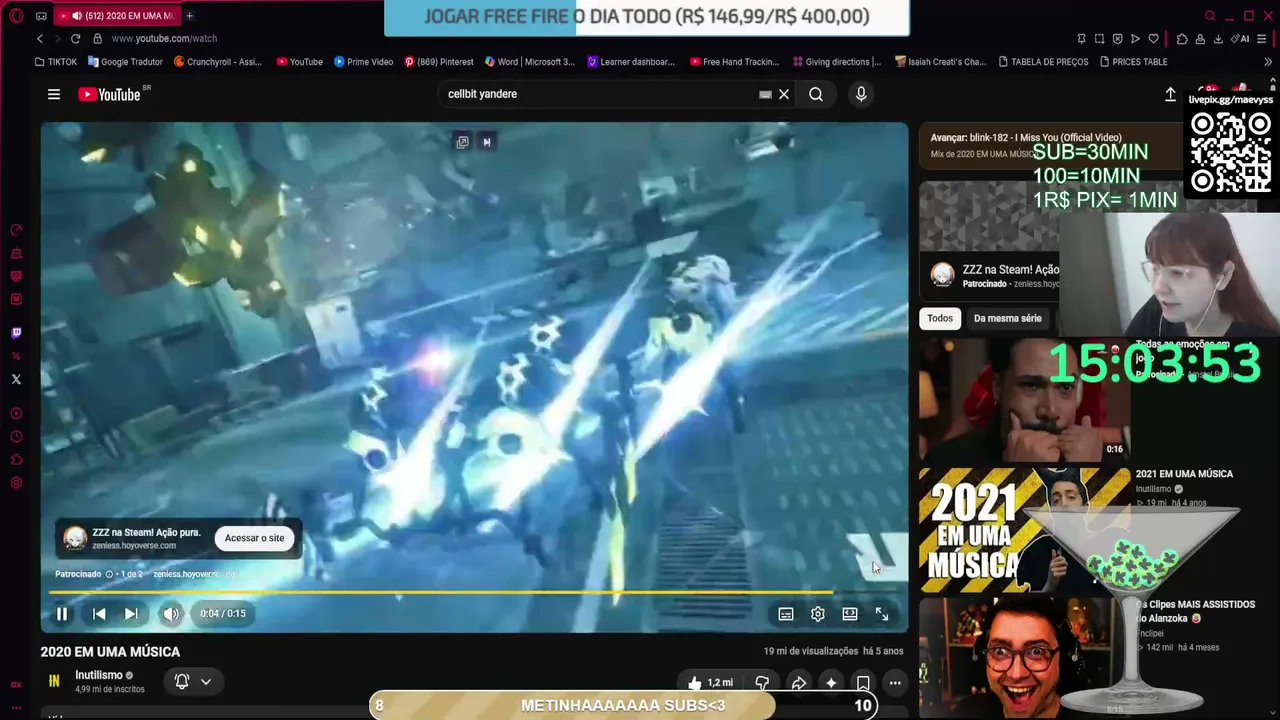Image resolution: width=1280 pixels, height=720 pixels.
Task: Open the 'ZZZ na Steam! Ação pura.' ad title
Action: pyautogui.click(x=146, y=533)
